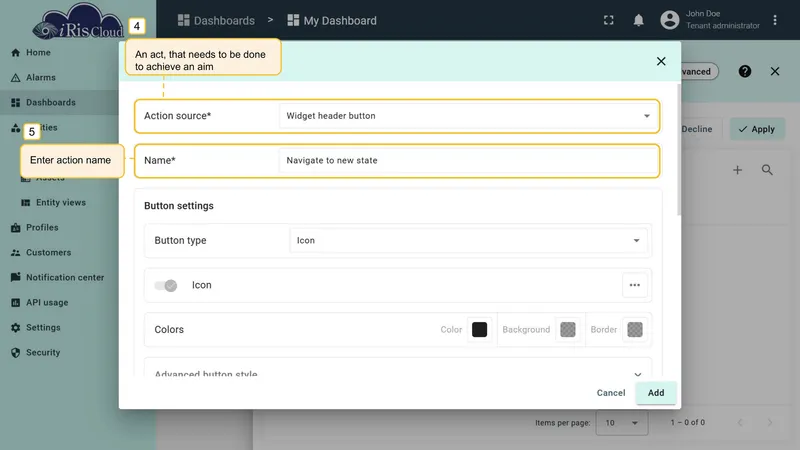Click the Notification center icon
The image size is (800, 450).
15,277
